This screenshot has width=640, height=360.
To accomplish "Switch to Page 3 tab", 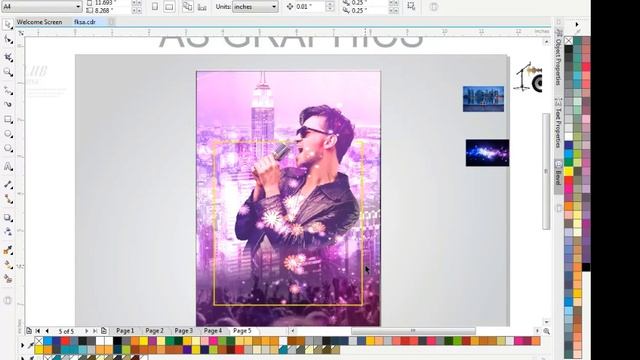I will (184, 331).
